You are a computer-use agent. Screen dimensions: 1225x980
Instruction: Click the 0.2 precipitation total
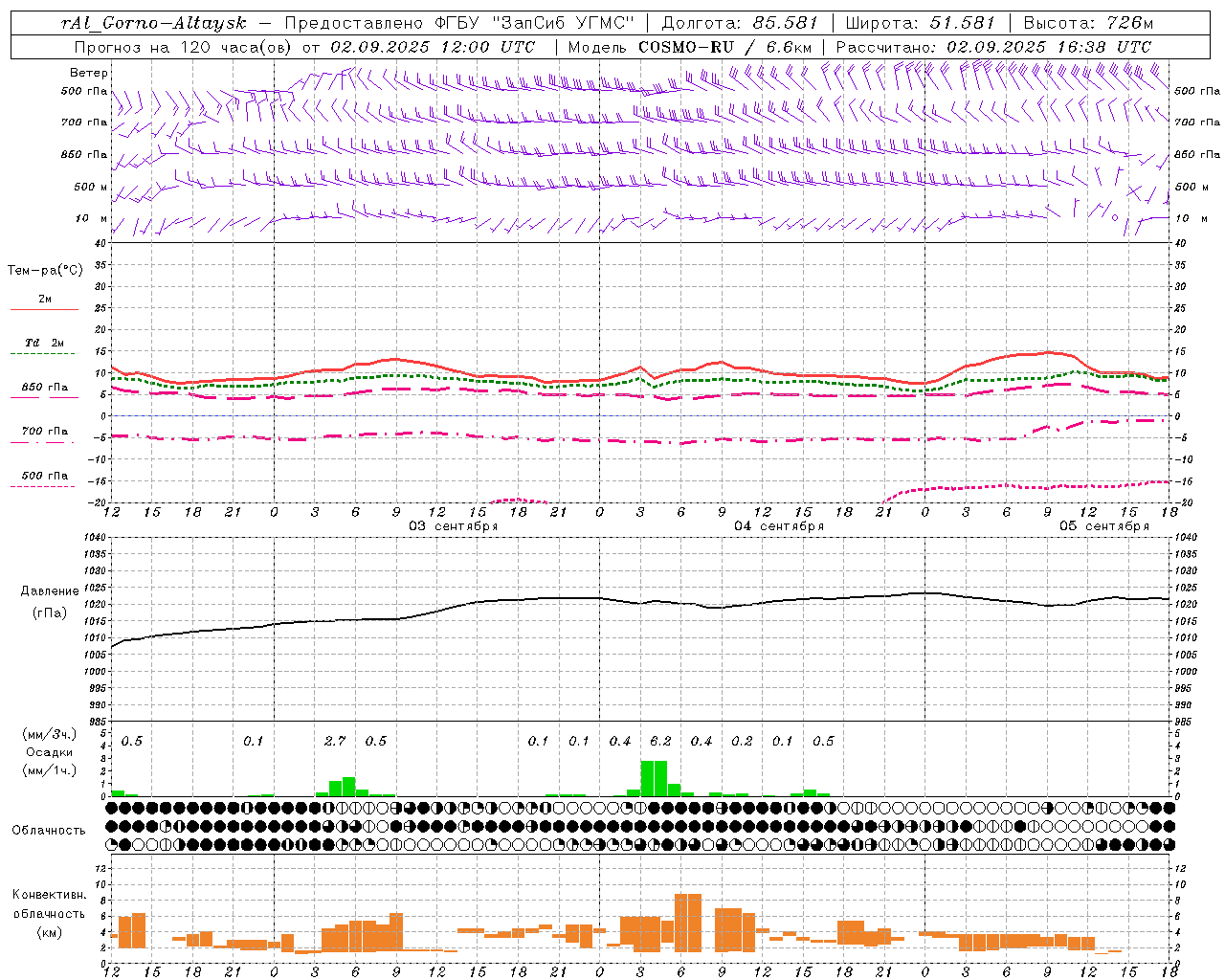pyautogui.click(x=742, y=741)
